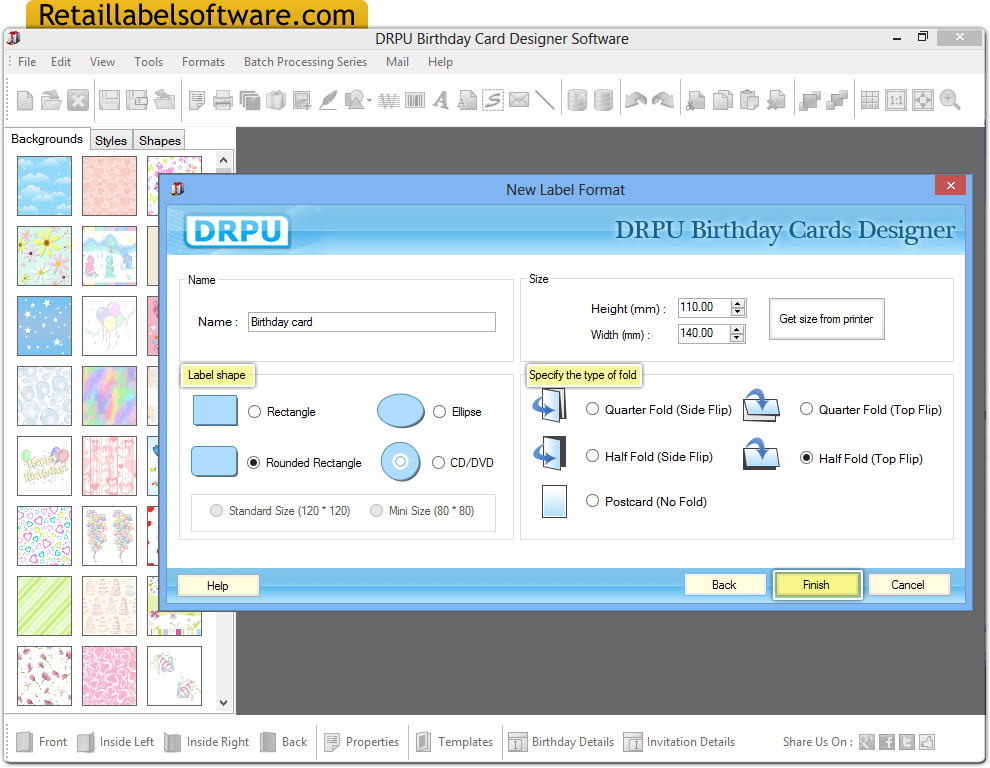Open the Birthday Details panel

pos(561,742)
